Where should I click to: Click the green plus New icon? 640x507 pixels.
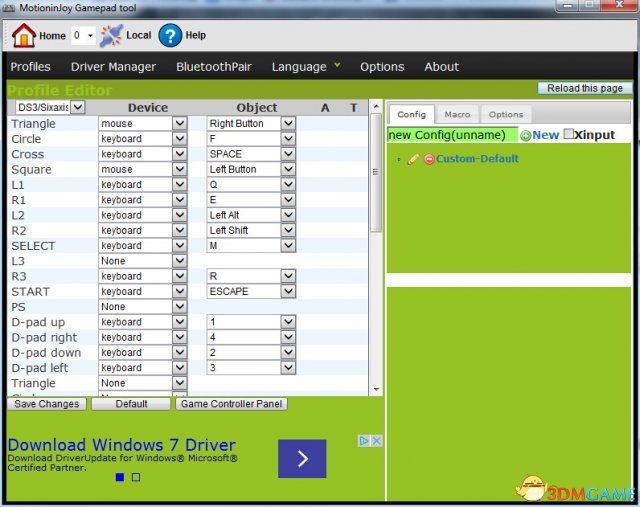(x=526, y=136)
